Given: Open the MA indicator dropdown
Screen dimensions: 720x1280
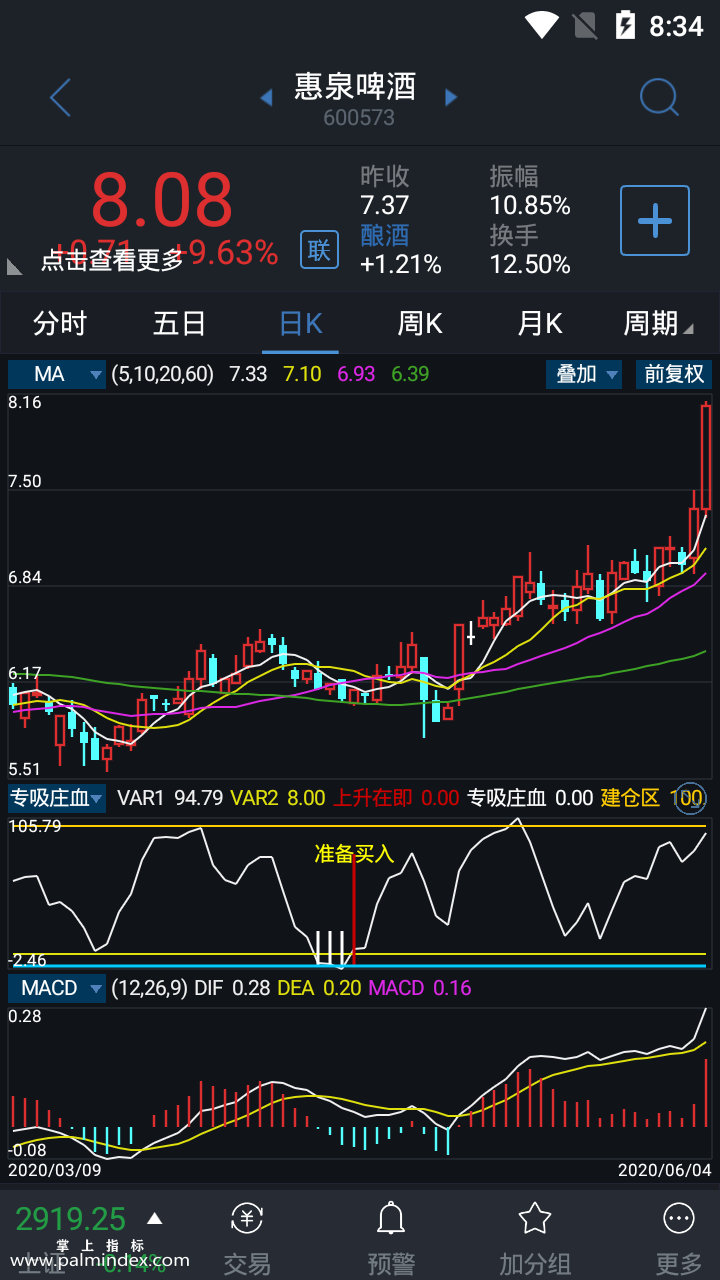Looking at the screenshot, I should click(57, 374).
